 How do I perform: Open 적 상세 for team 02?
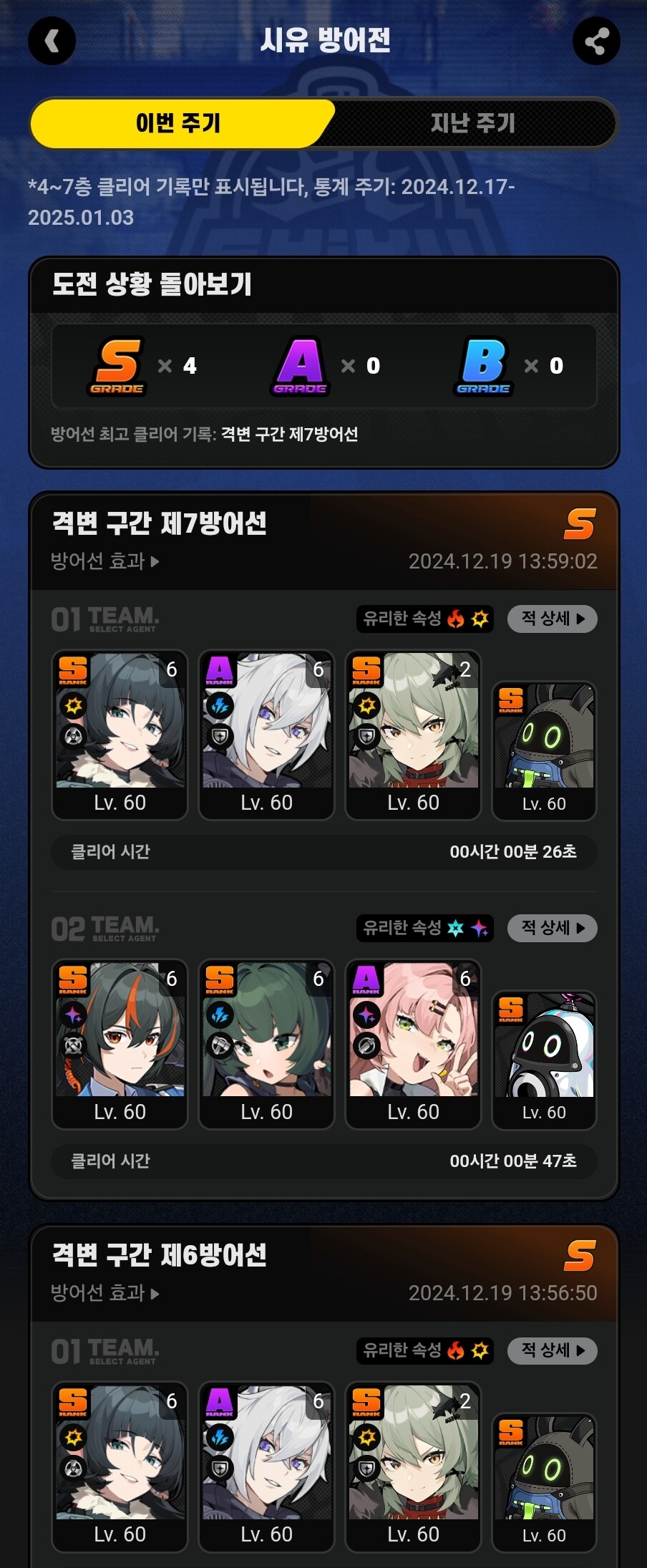(553, 928)
